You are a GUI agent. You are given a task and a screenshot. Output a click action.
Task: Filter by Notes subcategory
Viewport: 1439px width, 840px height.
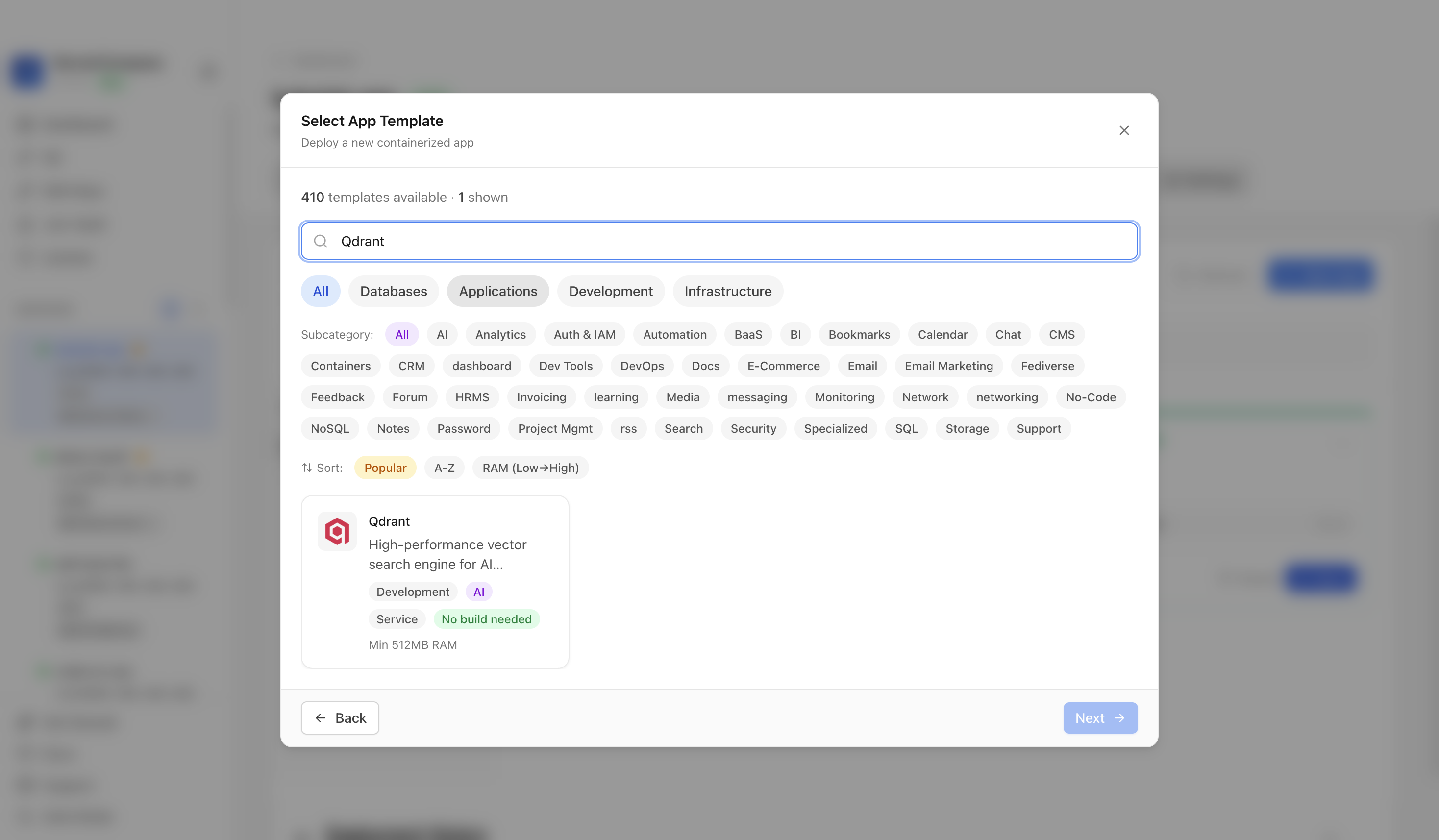pos(393,429)
